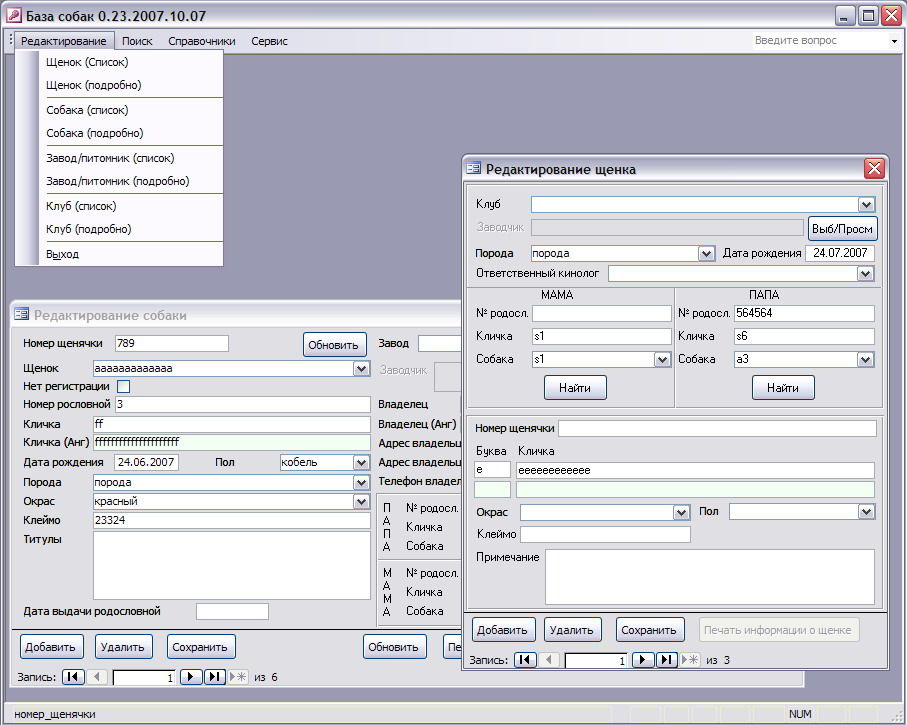Go to previous record in puppy editing navigator
907x725 pixels.
coord(548,660)
